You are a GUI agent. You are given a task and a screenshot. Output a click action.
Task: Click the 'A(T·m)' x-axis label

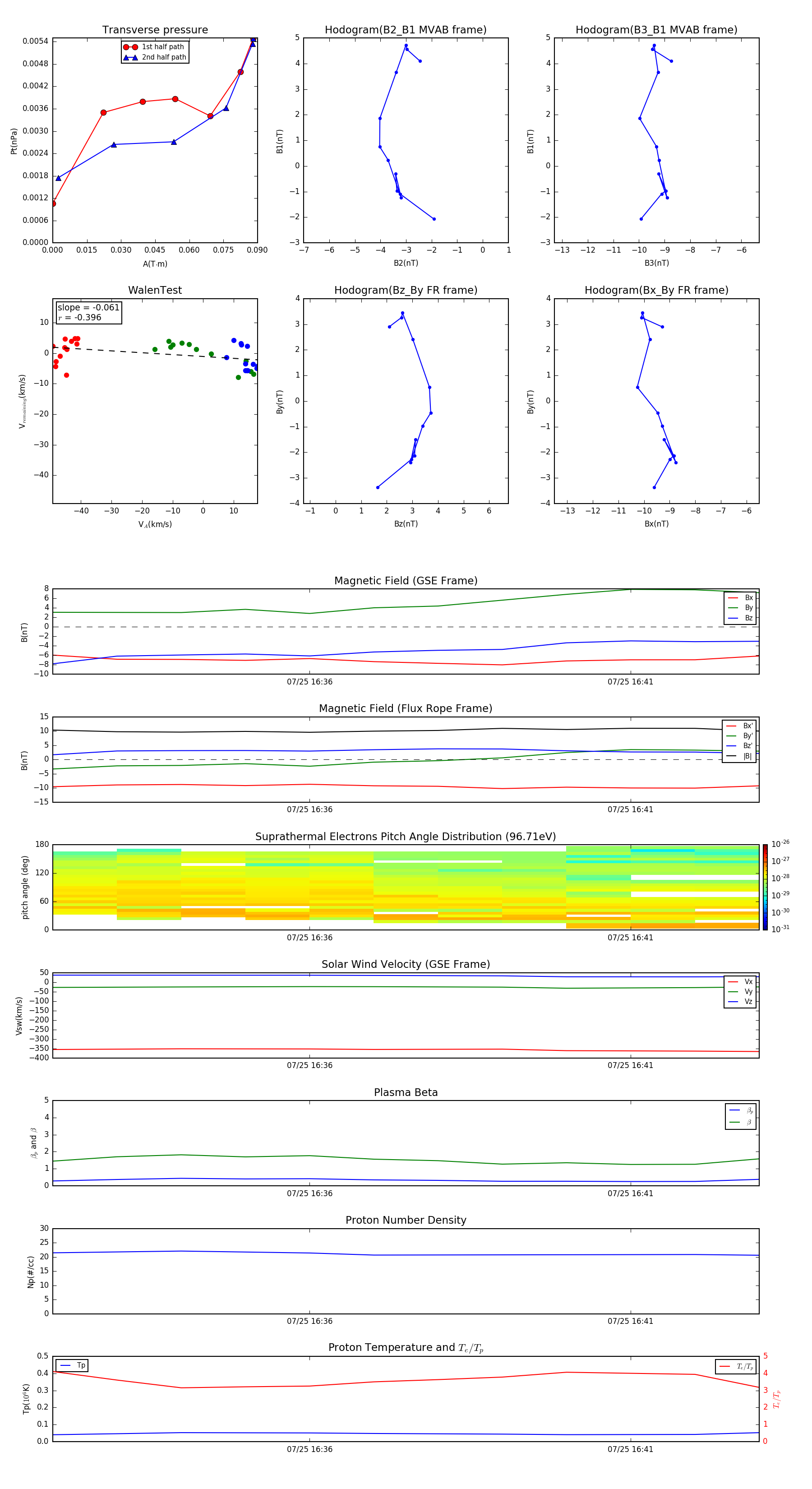click(x=155, y=264)
